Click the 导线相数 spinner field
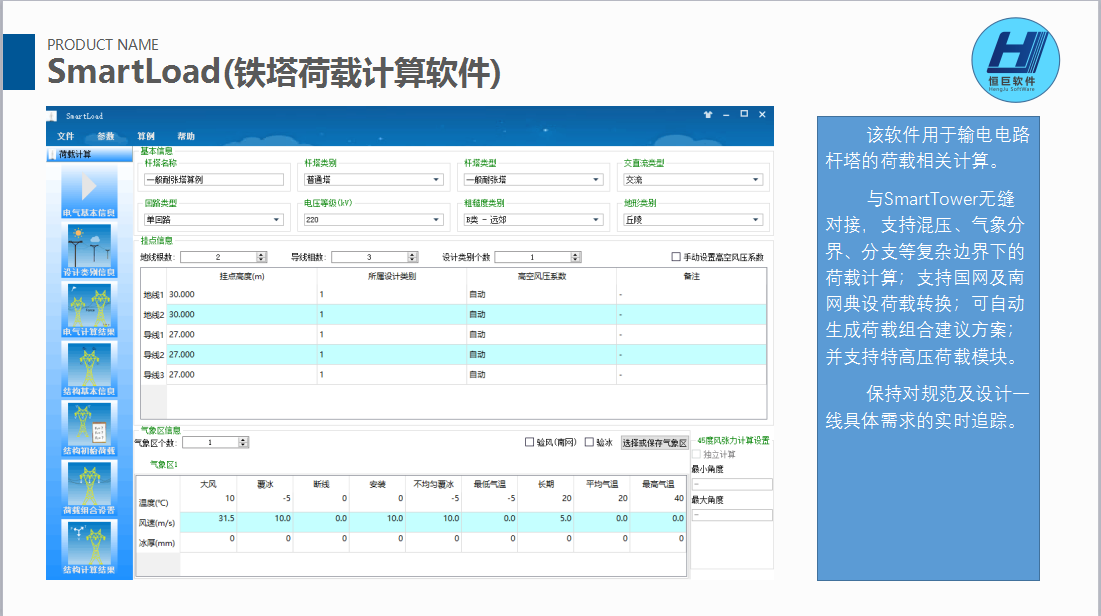Screen dimensions: 1101x616 click(x=375, y=257)
